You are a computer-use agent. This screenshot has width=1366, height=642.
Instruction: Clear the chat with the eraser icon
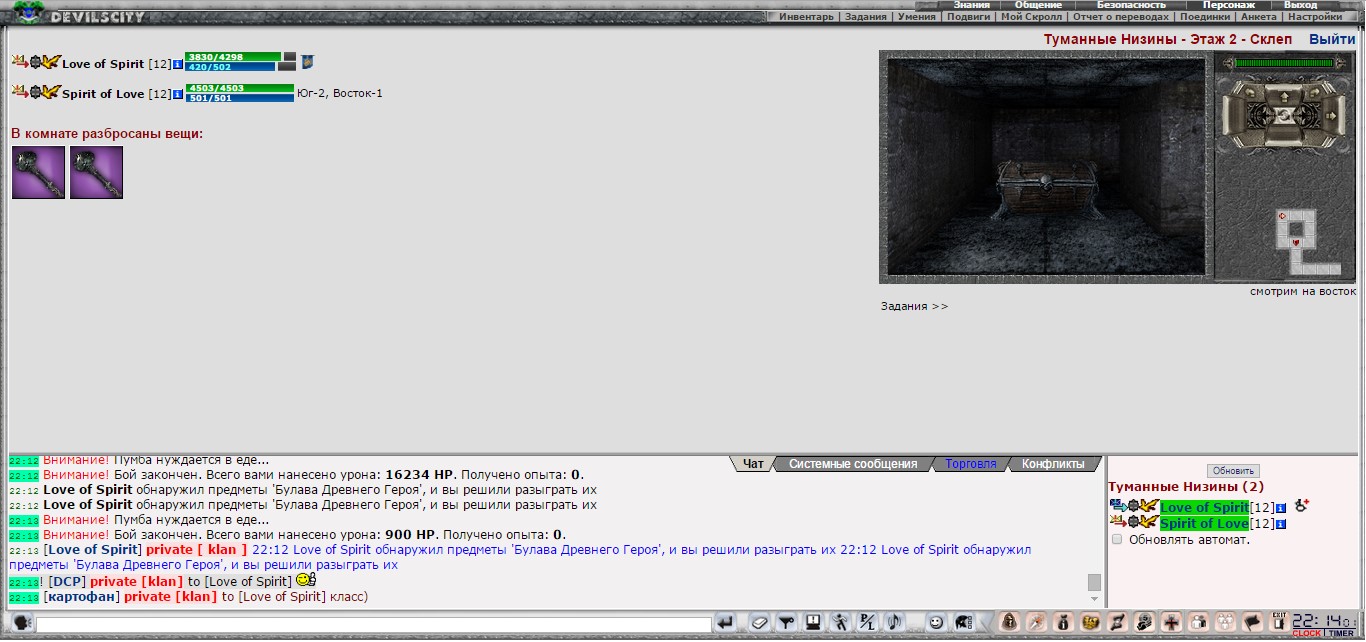click(758, 623)
